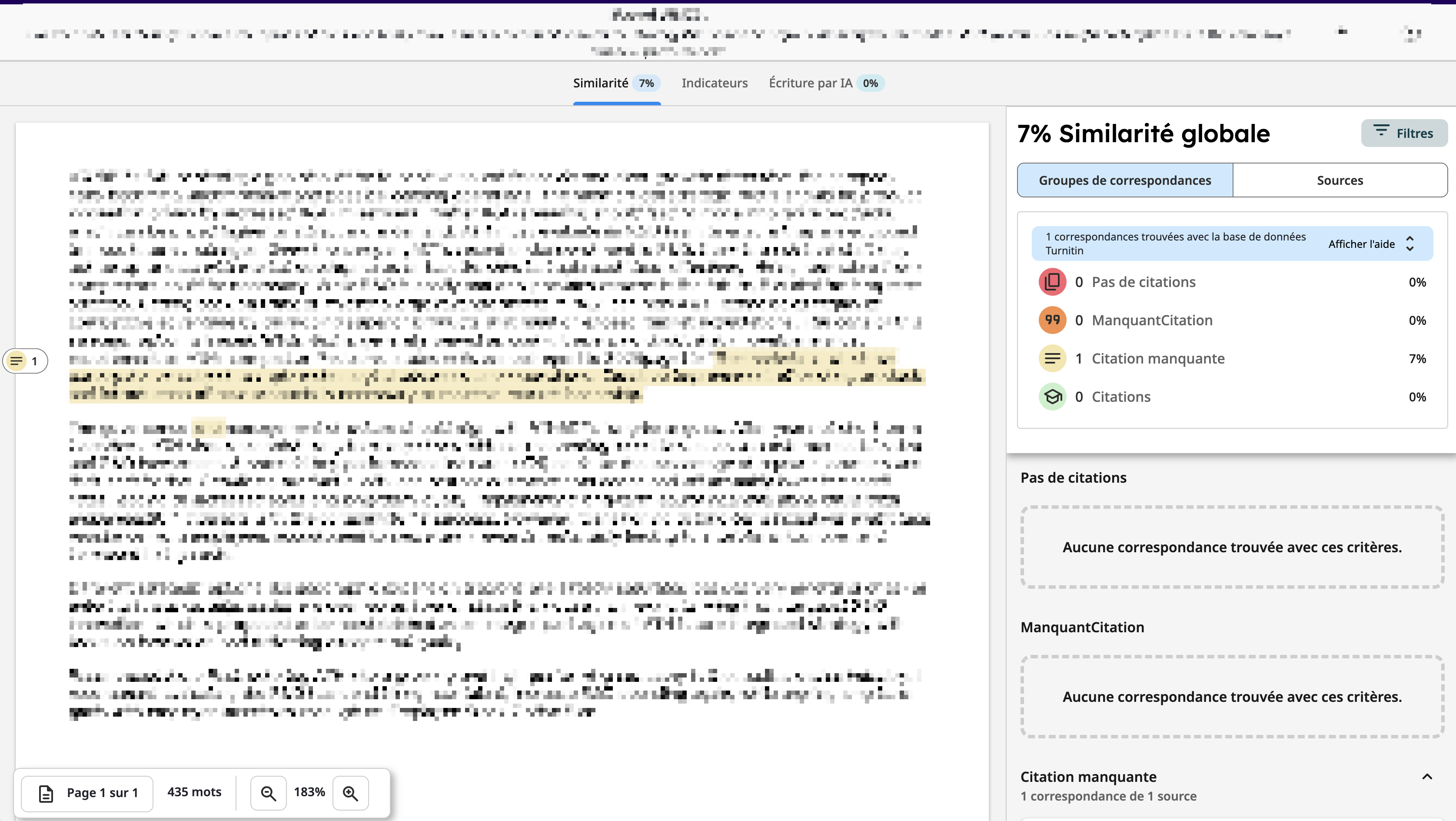The height and width of the screenshot is (821, 1456).
Task: Click the red Pas de citations icon
Action: point(1052,282)
